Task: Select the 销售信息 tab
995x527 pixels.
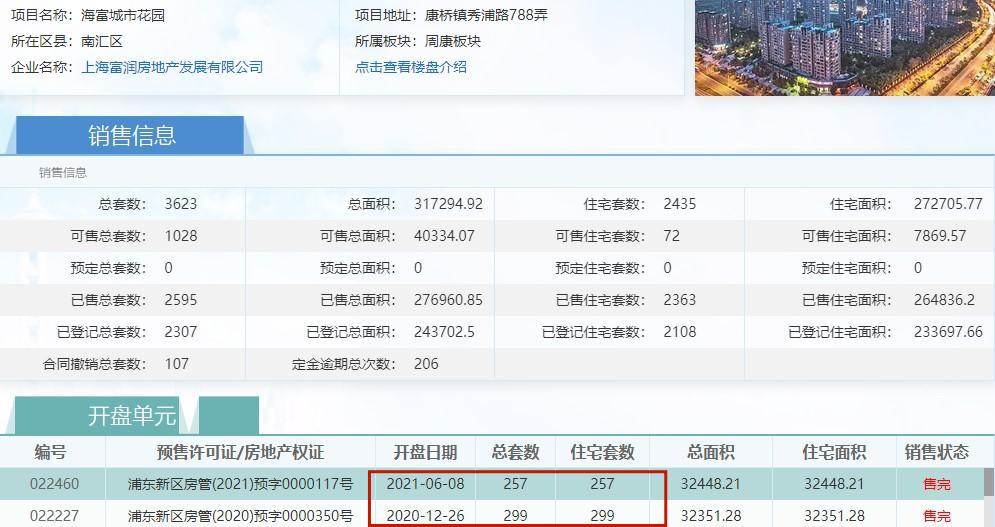Action: 130,135
